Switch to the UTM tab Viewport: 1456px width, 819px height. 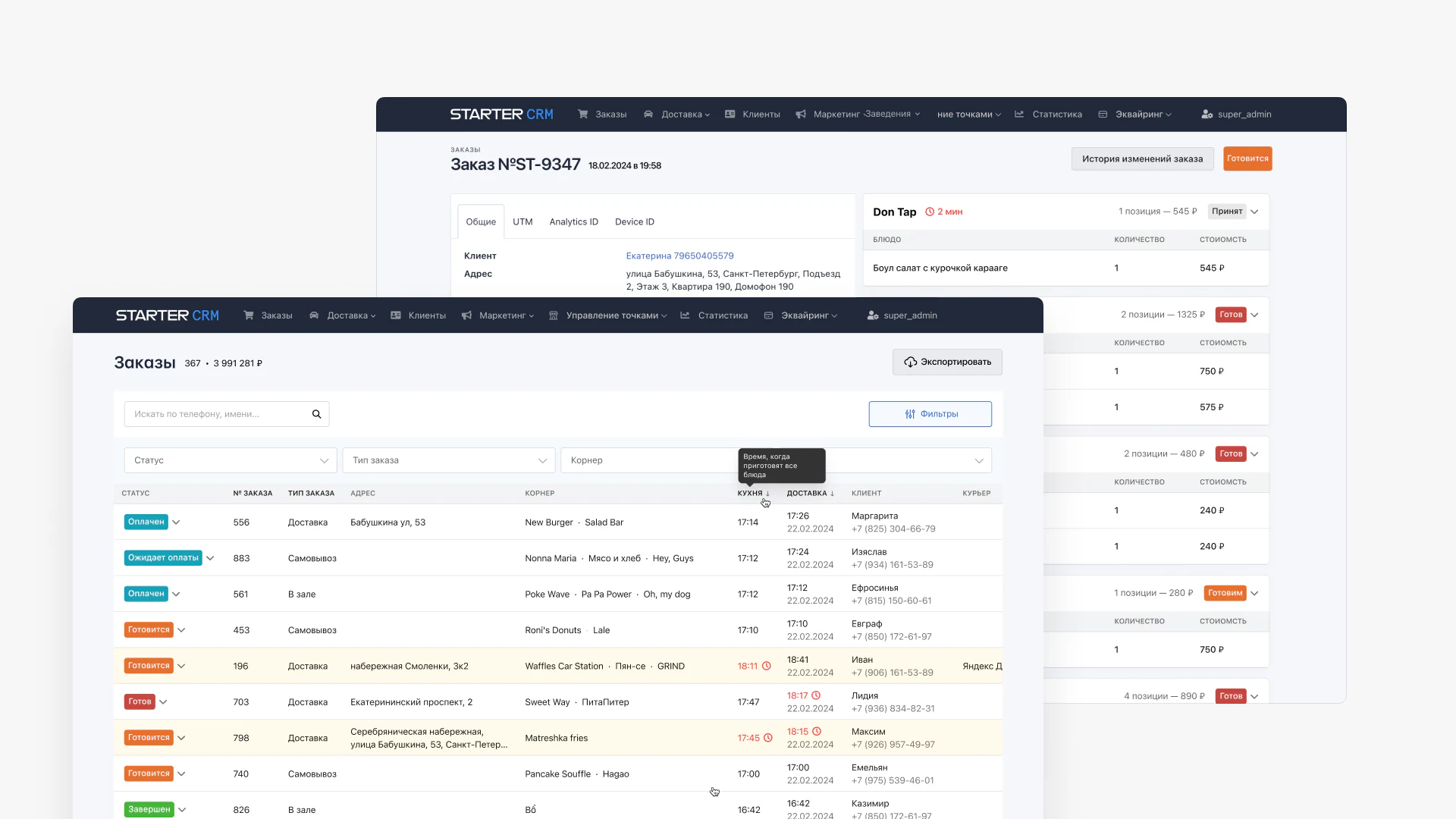[522, 222]
